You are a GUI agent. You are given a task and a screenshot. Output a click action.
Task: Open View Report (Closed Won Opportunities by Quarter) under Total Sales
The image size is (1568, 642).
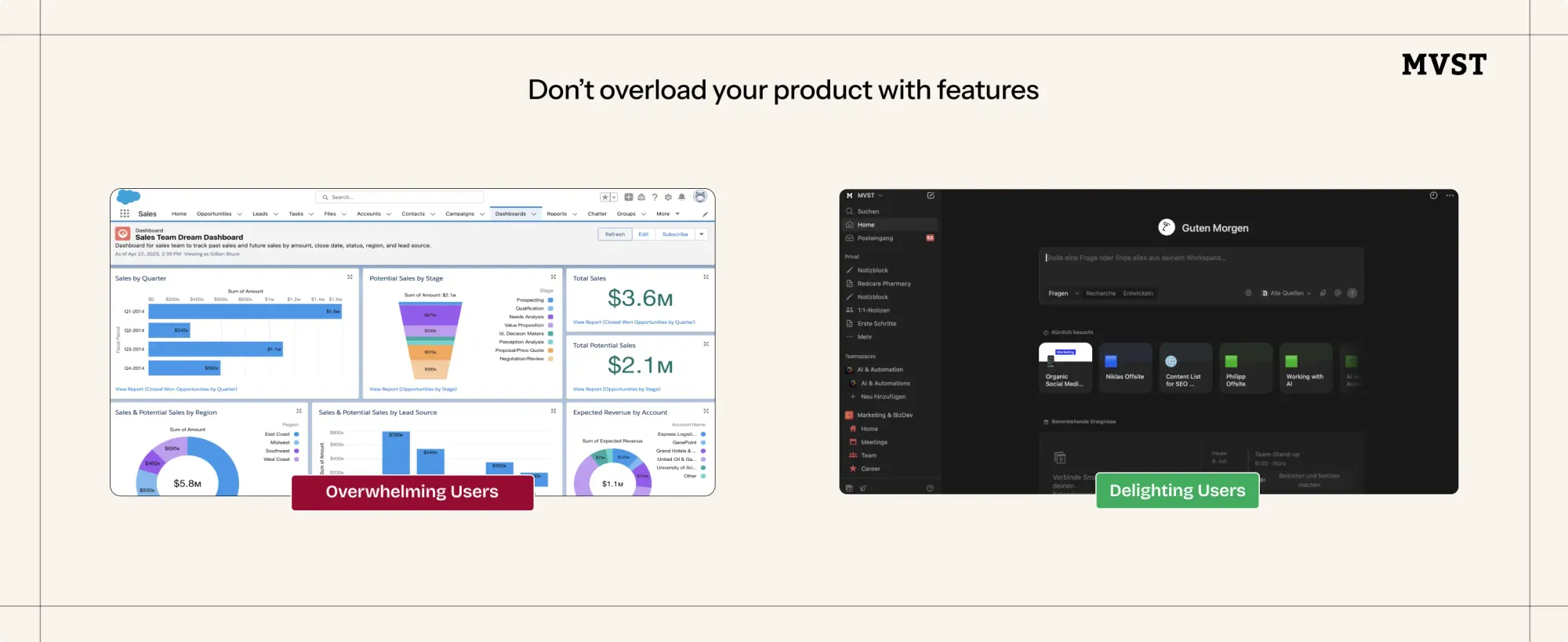tap(633, 322)
